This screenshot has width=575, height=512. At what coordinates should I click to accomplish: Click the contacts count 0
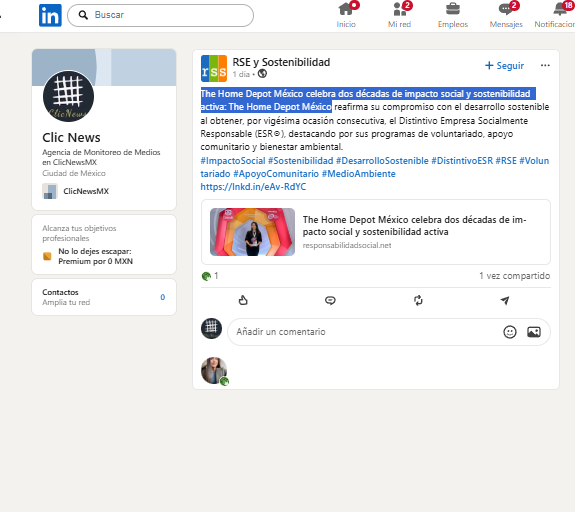[x=163, y=297]
